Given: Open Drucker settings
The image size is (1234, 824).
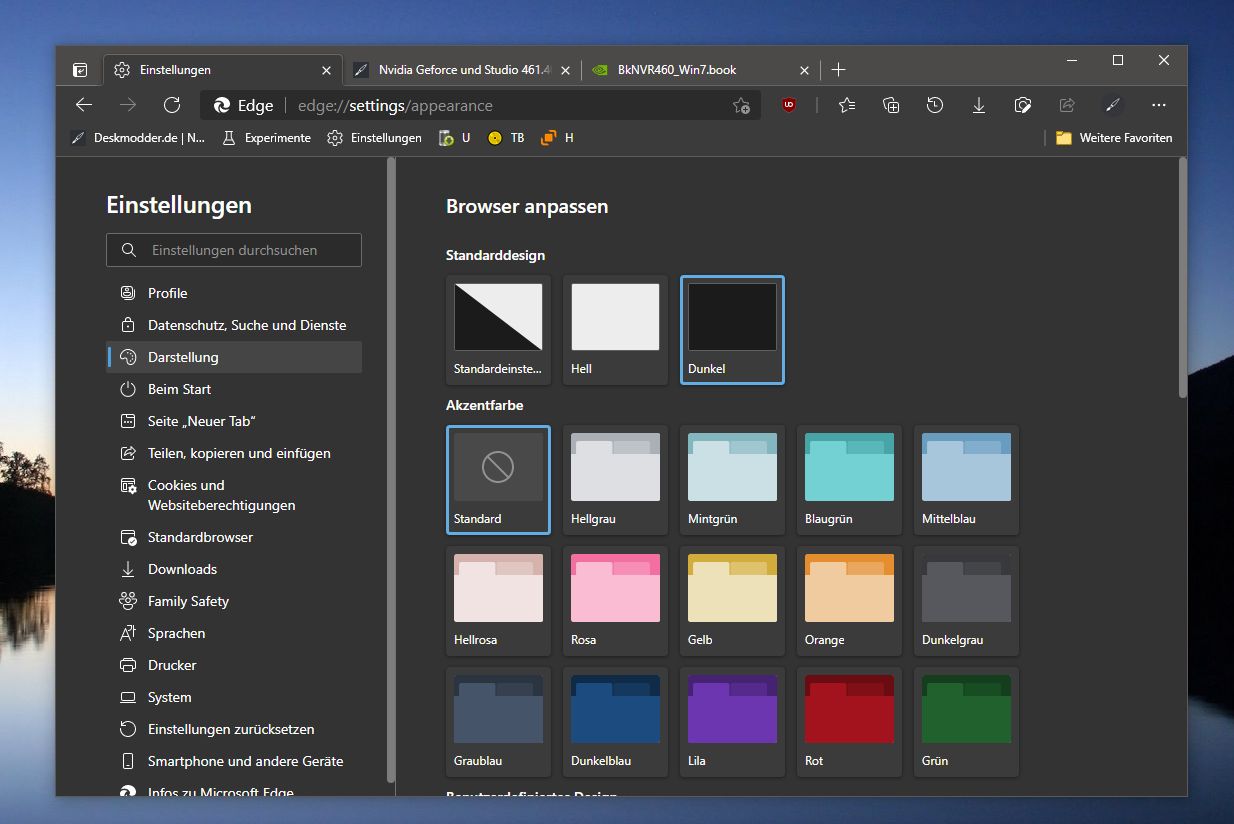Looking at the screenshot, I should tap(234, 665).
